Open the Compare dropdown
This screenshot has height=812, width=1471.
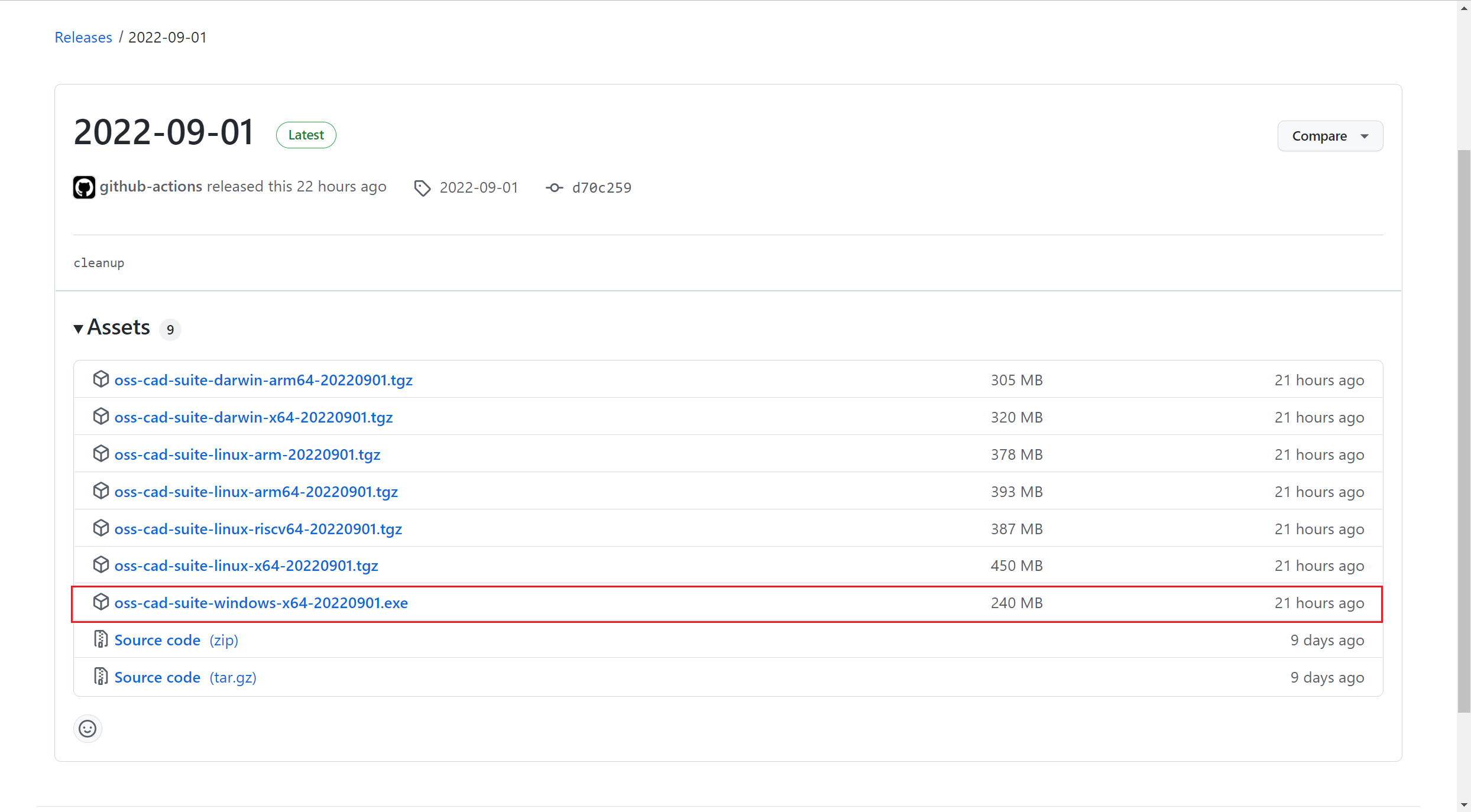(x=1330, y=136)
